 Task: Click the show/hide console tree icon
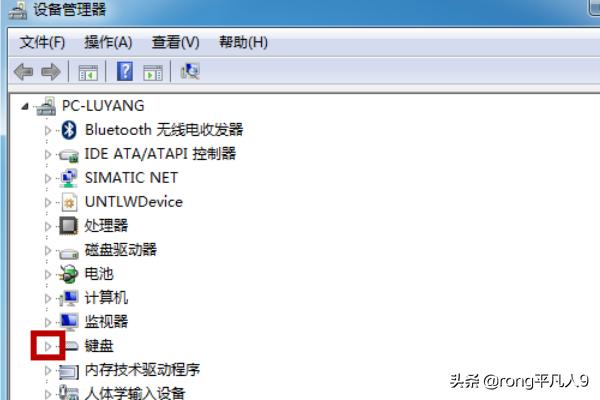(x=88, y=72)
